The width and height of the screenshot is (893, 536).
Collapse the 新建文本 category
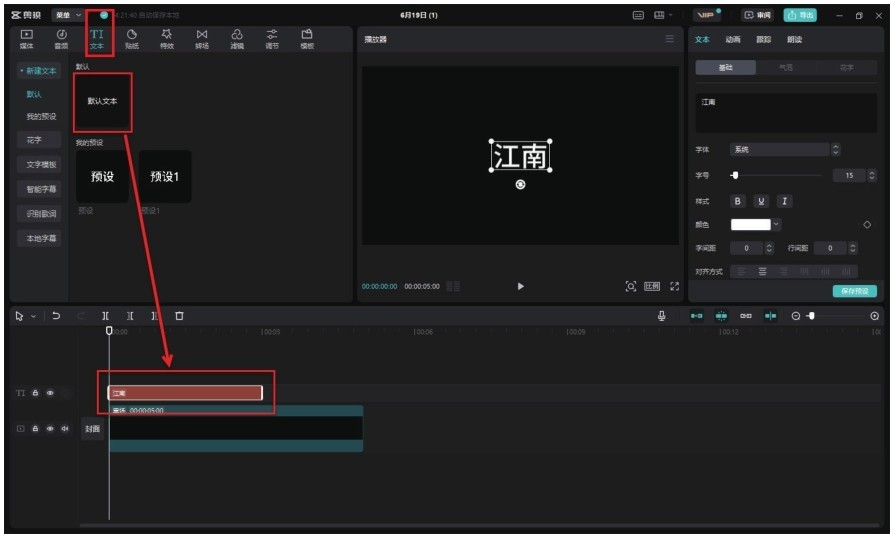pyautogui.click(x=39, y=71)
